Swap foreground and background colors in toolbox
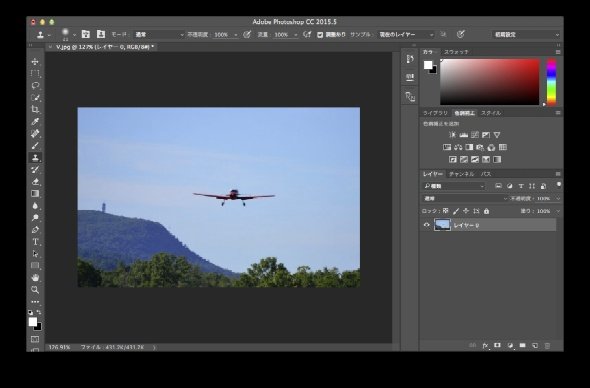 pos(39,312)
